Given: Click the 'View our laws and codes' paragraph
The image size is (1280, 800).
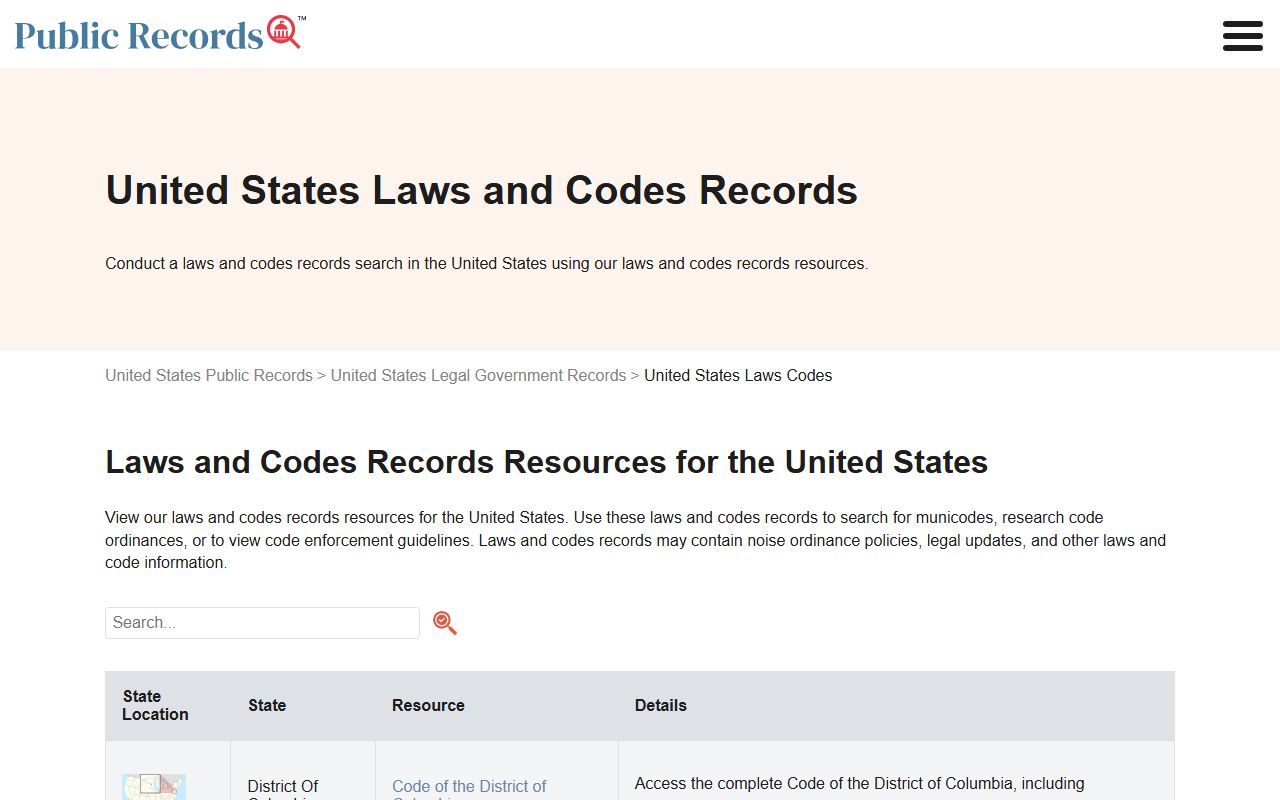Looking at the screenshot, I should pyautogui.click(x=635, y=540).
